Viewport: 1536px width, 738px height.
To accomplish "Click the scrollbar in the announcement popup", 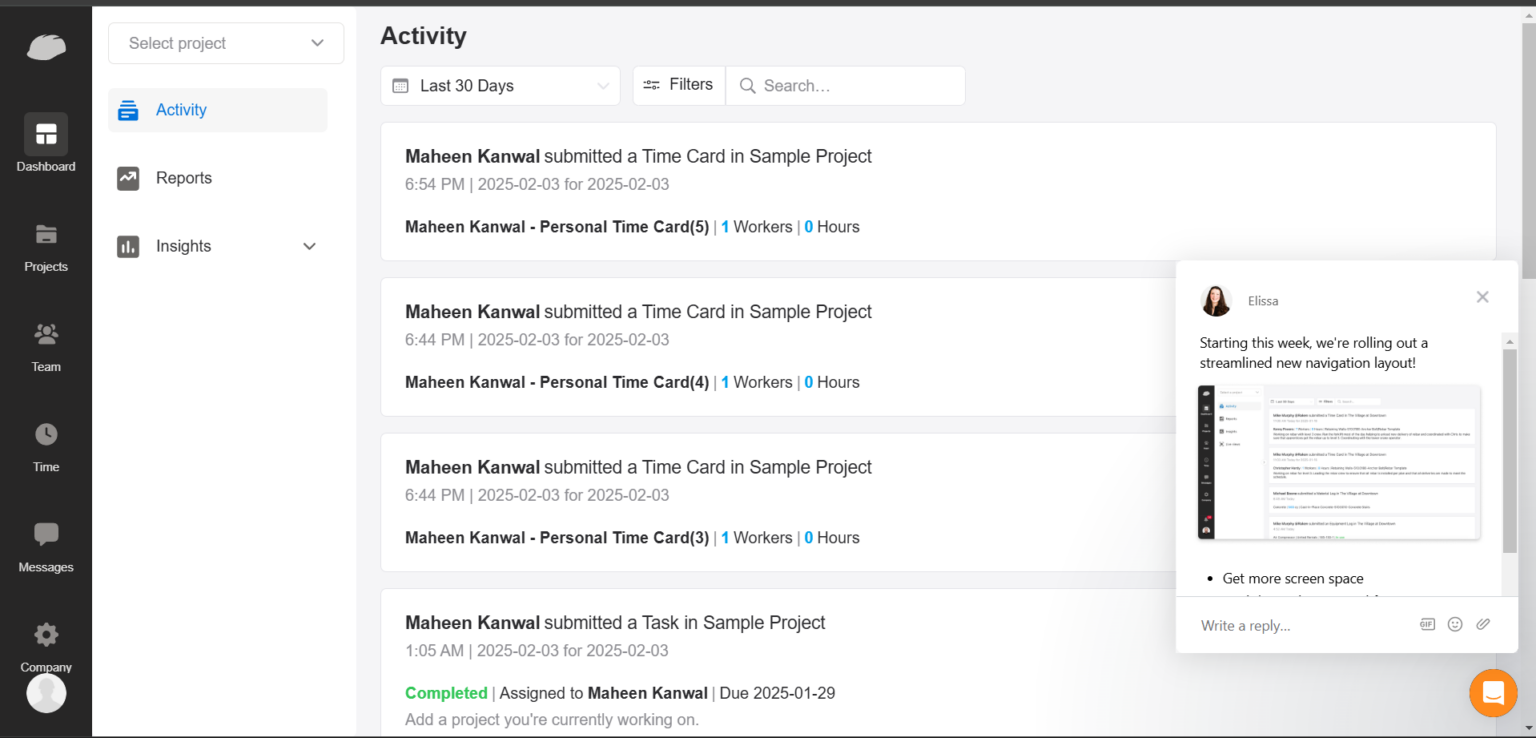I will 1509,440.
